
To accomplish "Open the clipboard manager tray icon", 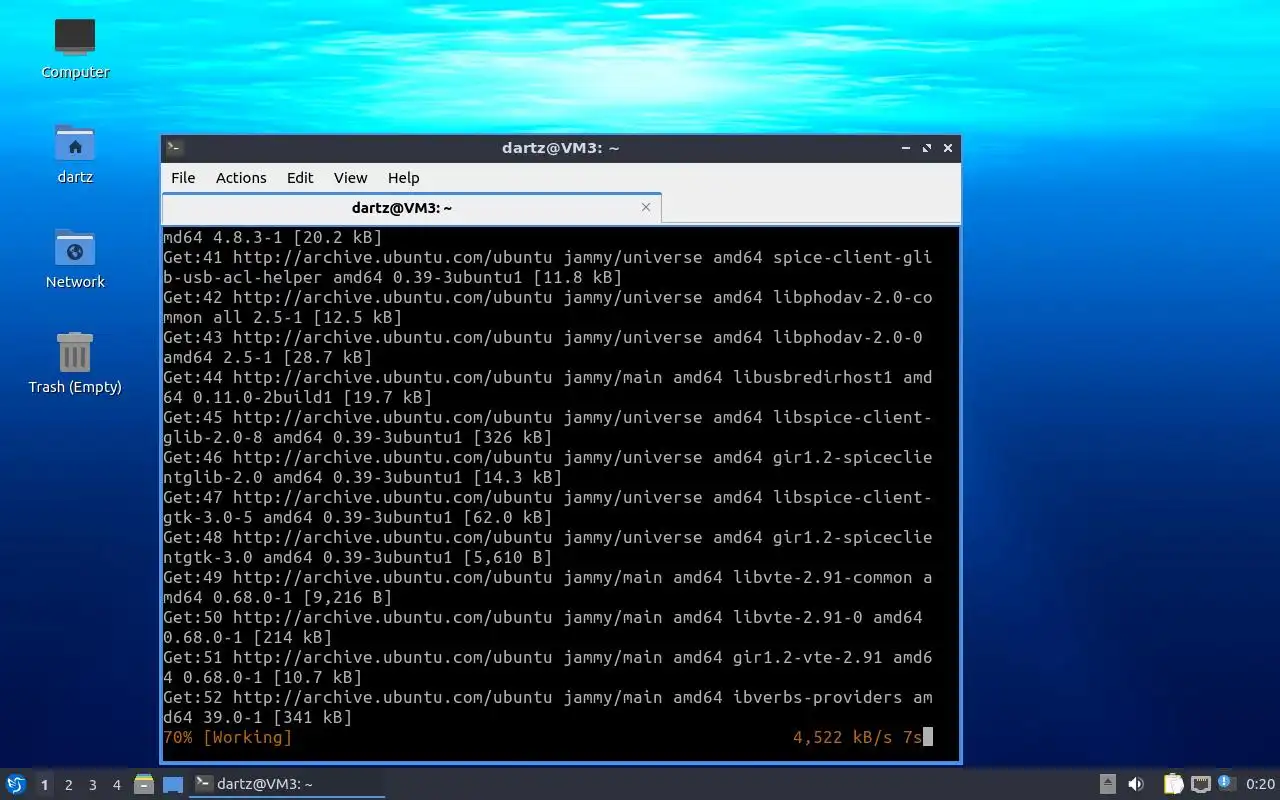I will pyautogui.click(x=1173, y=784).
